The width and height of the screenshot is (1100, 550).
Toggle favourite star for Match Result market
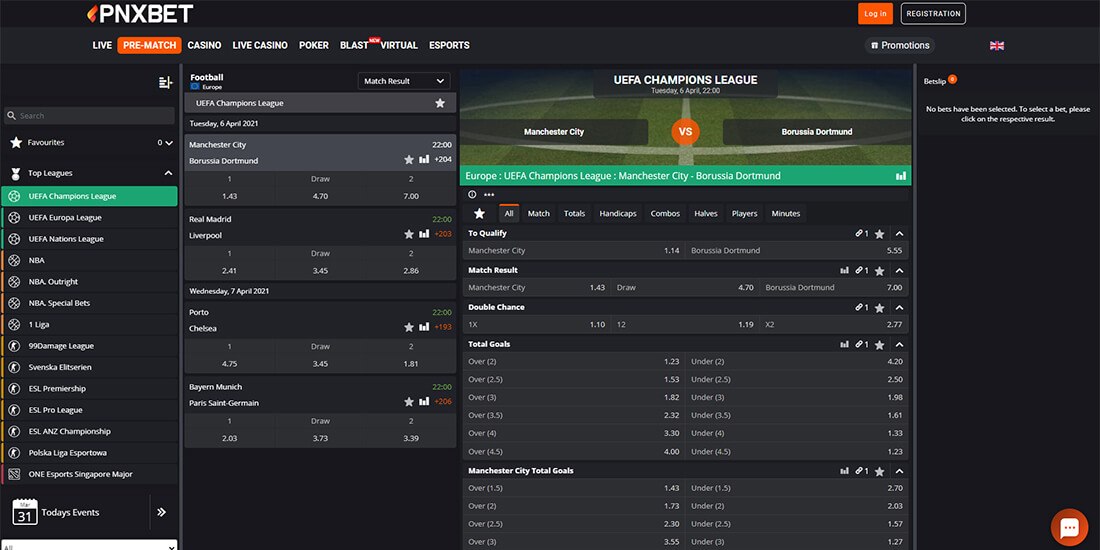point(879,270)
